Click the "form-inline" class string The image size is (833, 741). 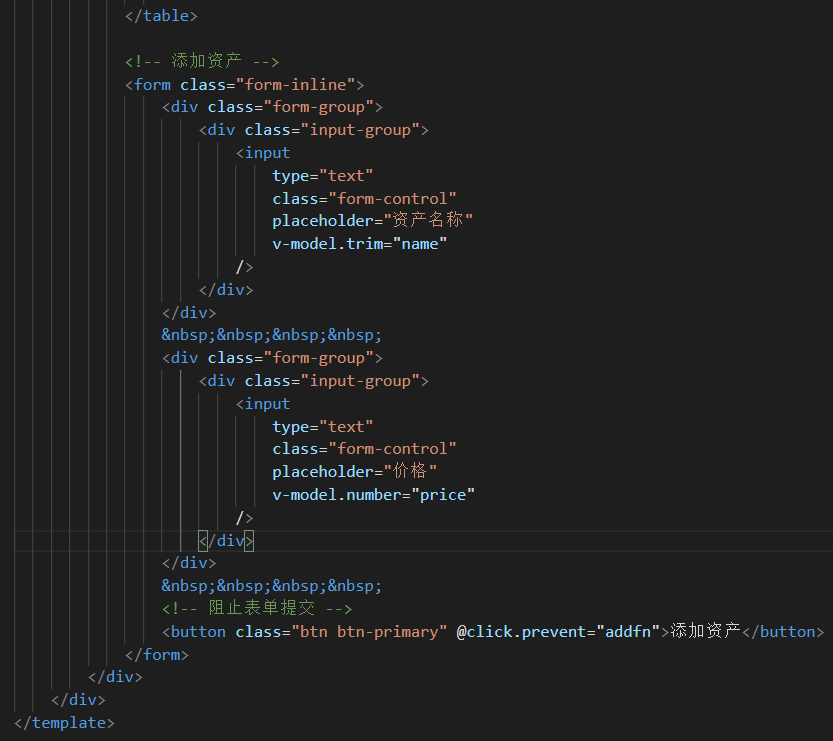(295, 84)
